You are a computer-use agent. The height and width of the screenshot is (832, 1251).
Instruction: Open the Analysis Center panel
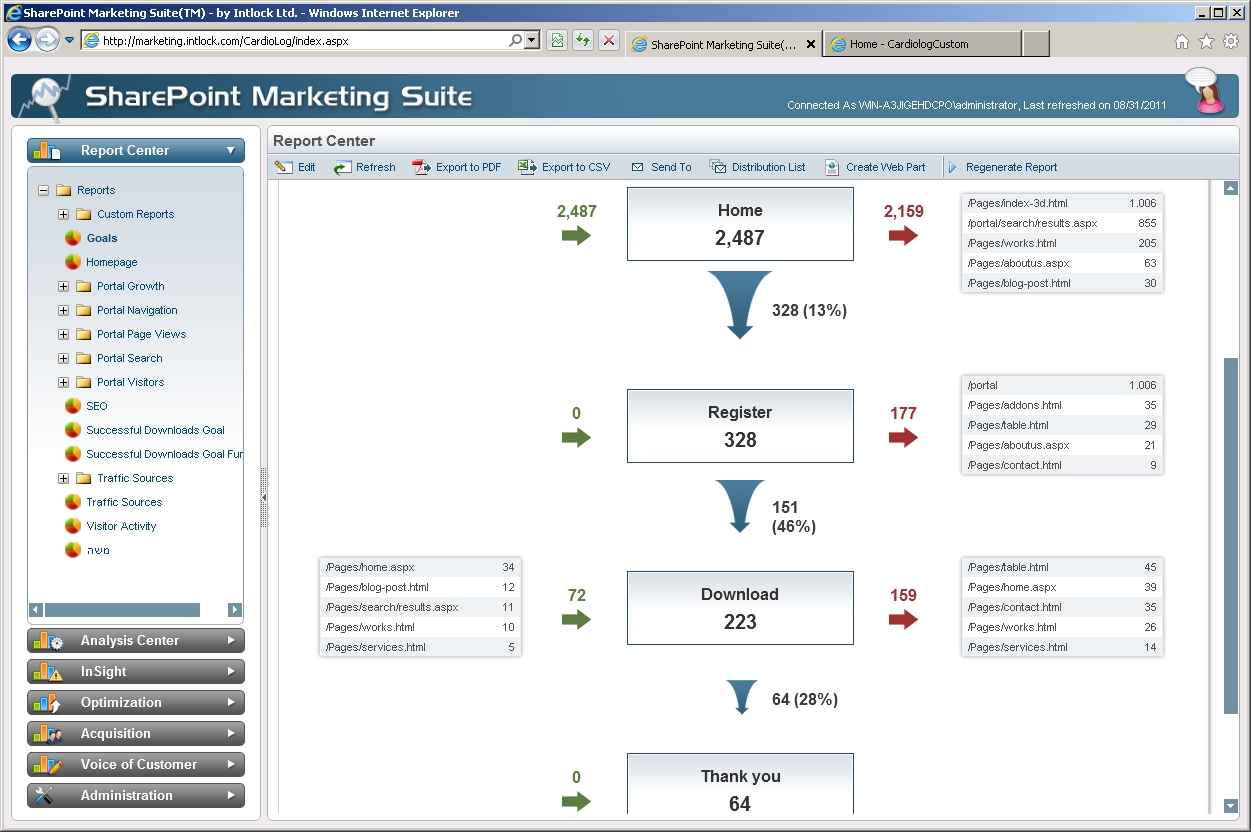(136, 641)
